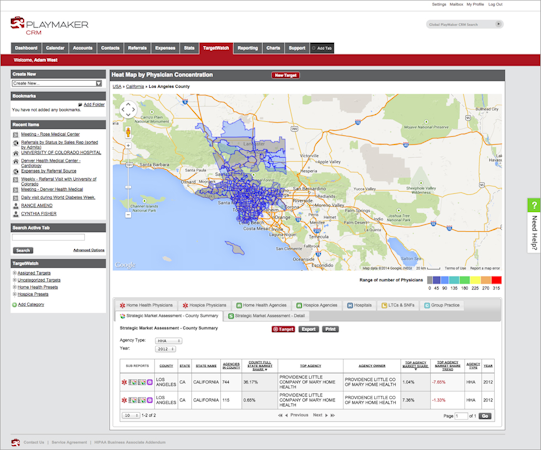The image size is (541, 450).
Task: Click the Go button in pagination
Action: pos(485,416)
